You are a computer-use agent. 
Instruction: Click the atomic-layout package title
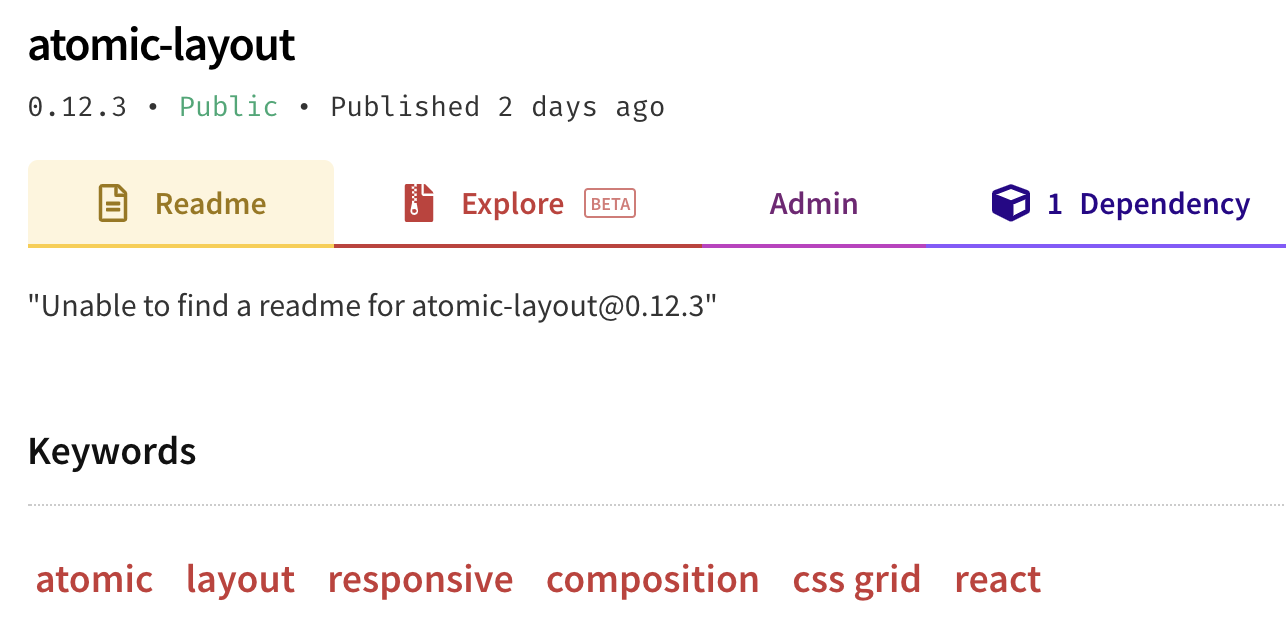(x=161, y=44)
